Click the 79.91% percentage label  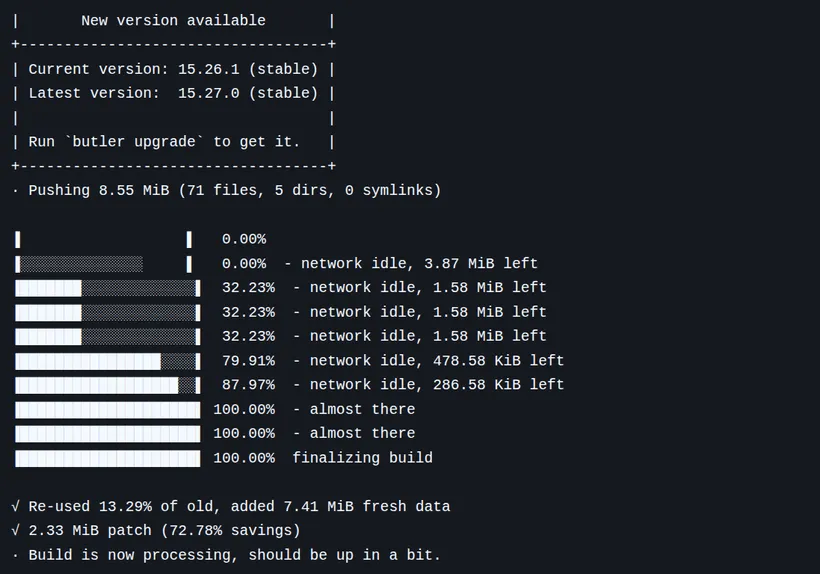[248, 361]
